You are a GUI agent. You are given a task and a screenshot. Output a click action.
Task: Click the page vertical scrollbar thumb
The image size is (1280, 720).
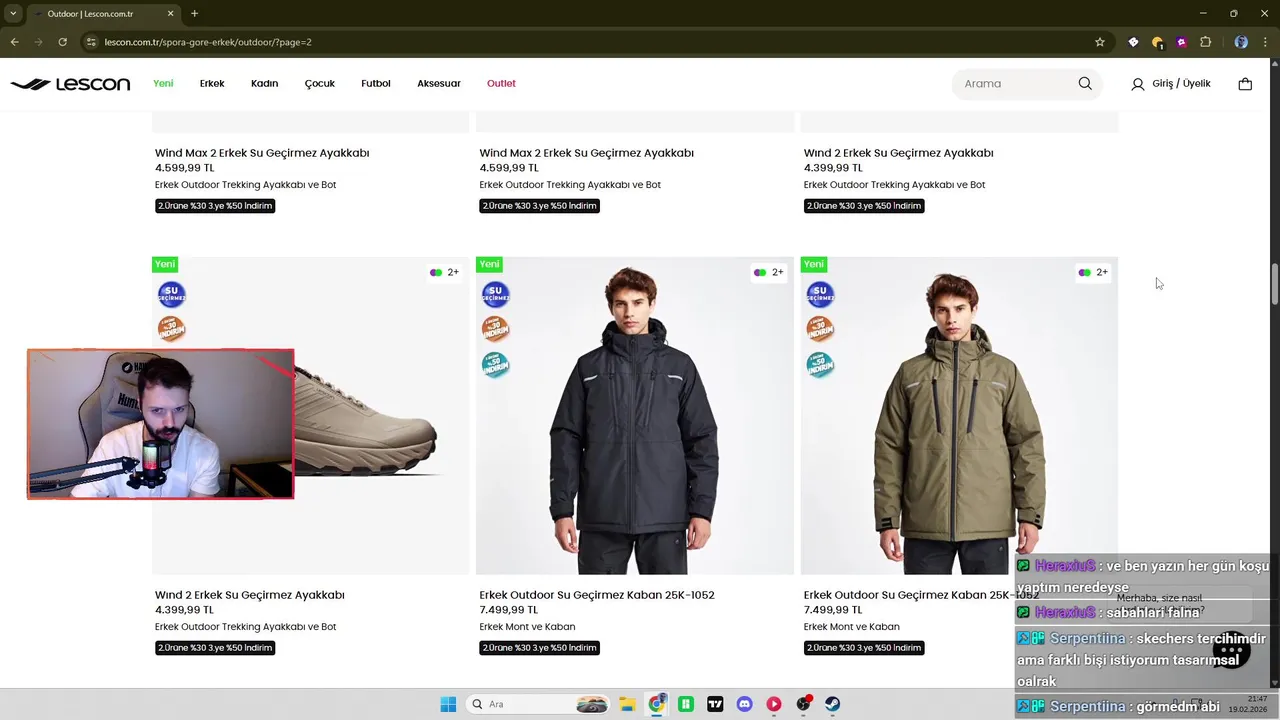click(x=1274, y=285)
